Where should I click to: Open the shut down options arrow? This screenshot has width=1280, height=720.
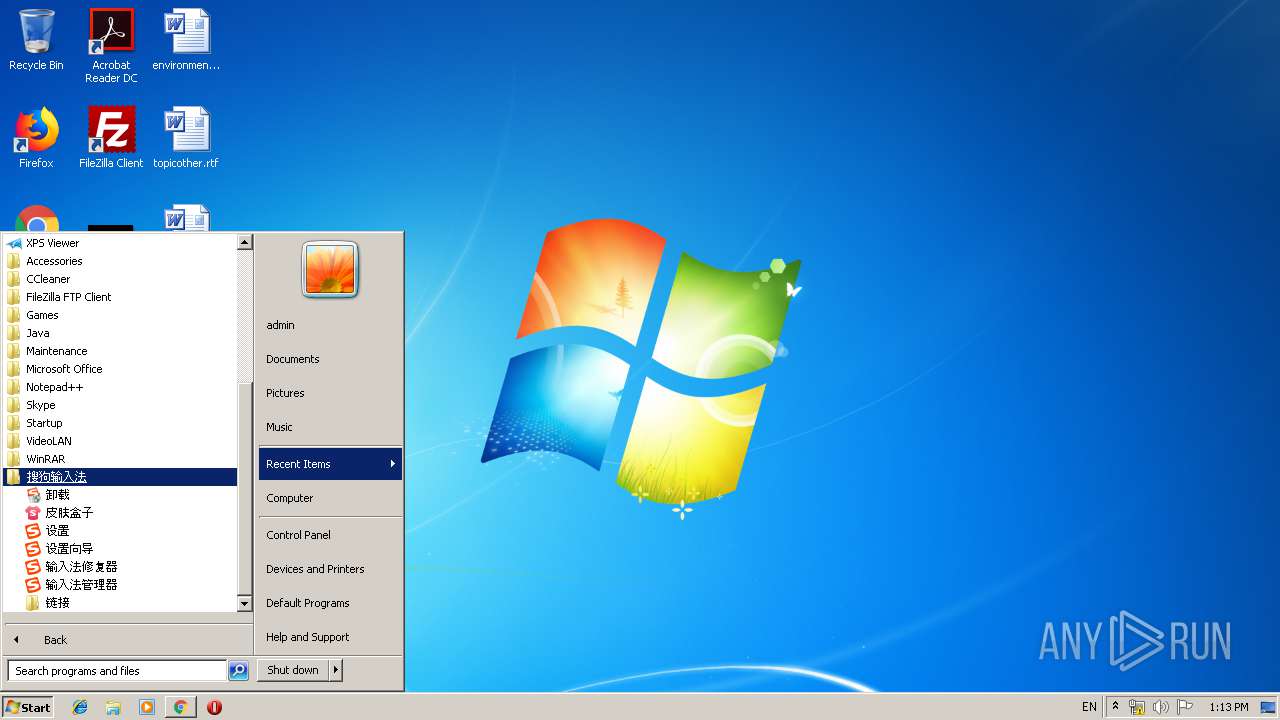336,670
